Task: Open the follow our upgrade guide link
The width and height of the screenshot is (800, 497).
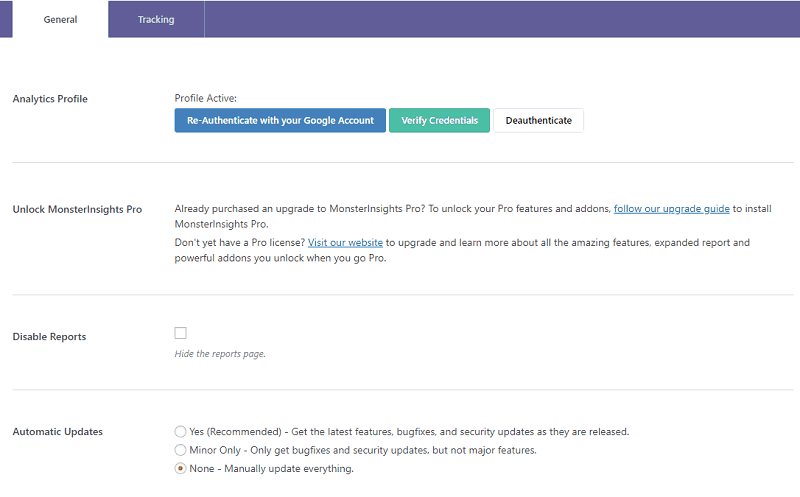Action: (671, 209)
